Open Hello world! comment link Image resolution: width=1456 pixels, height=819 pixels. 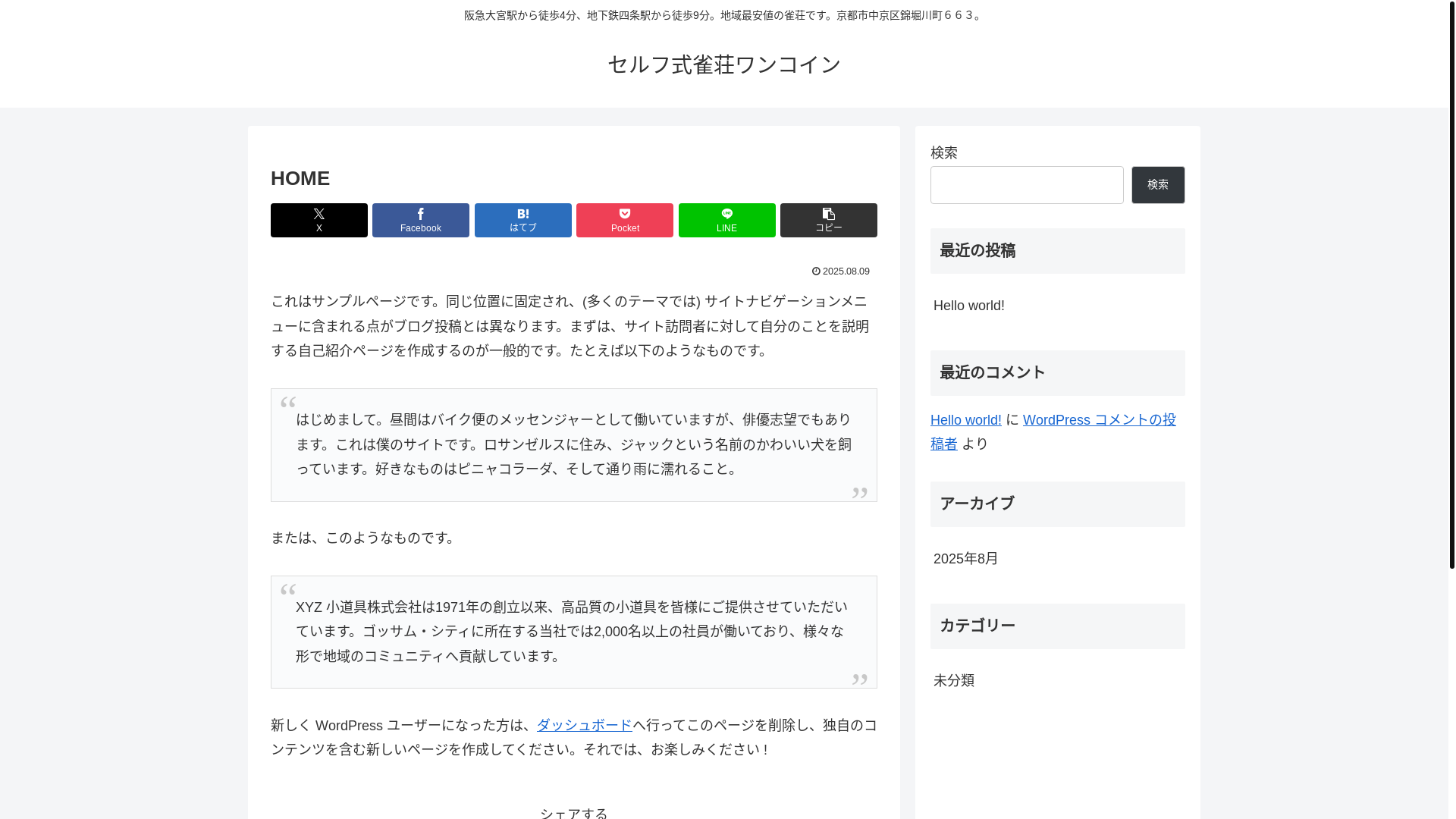click(x=966, y=420)
